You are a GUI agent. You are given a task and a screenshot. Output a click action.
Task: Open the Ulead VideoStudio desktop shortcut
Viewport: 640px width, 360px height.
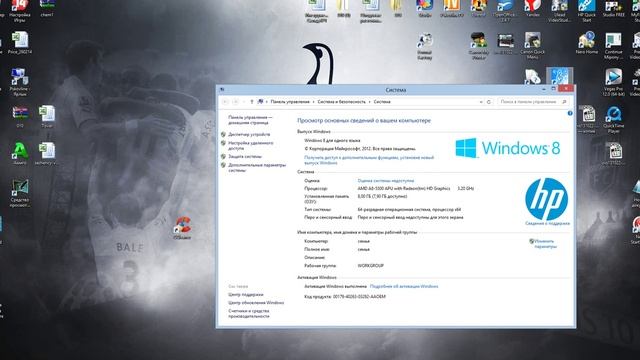[560, 11]
